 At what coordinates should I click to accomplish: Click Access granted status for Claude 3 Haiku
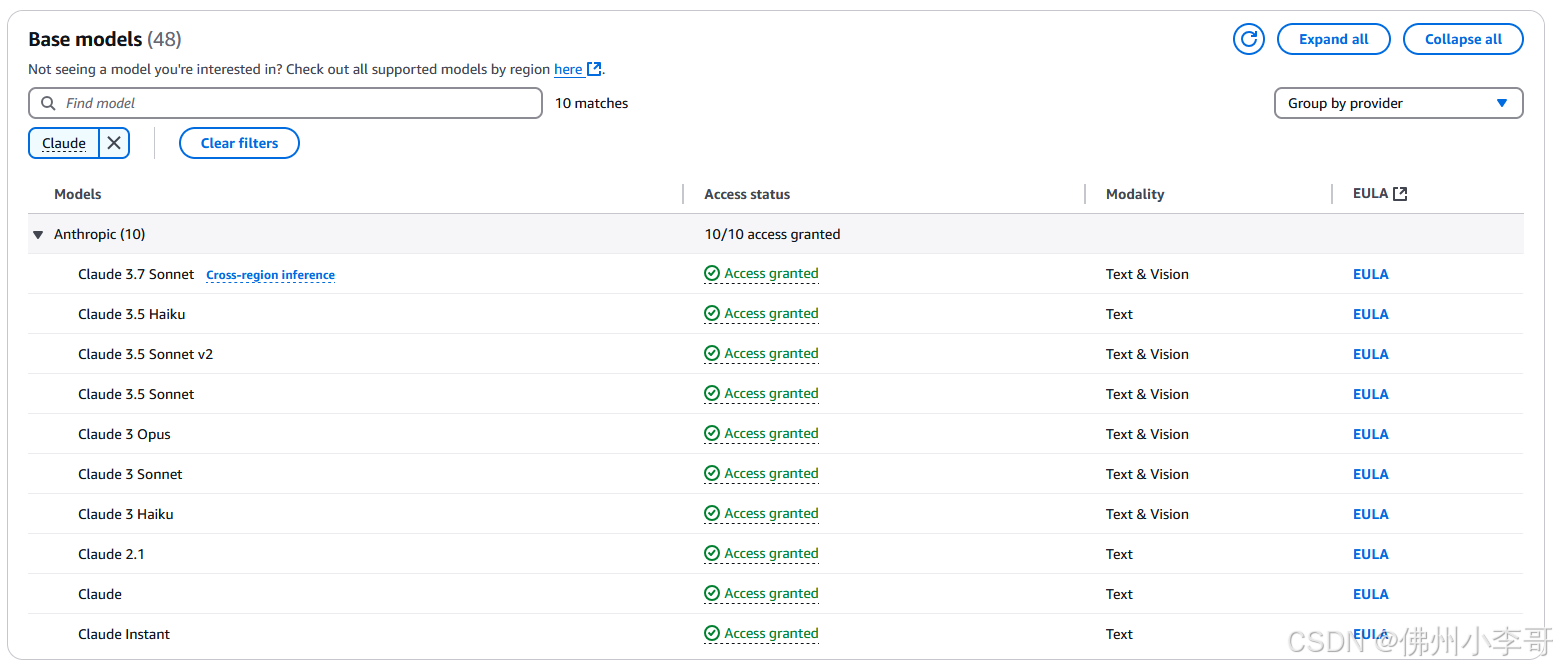(x=761, y=514)
